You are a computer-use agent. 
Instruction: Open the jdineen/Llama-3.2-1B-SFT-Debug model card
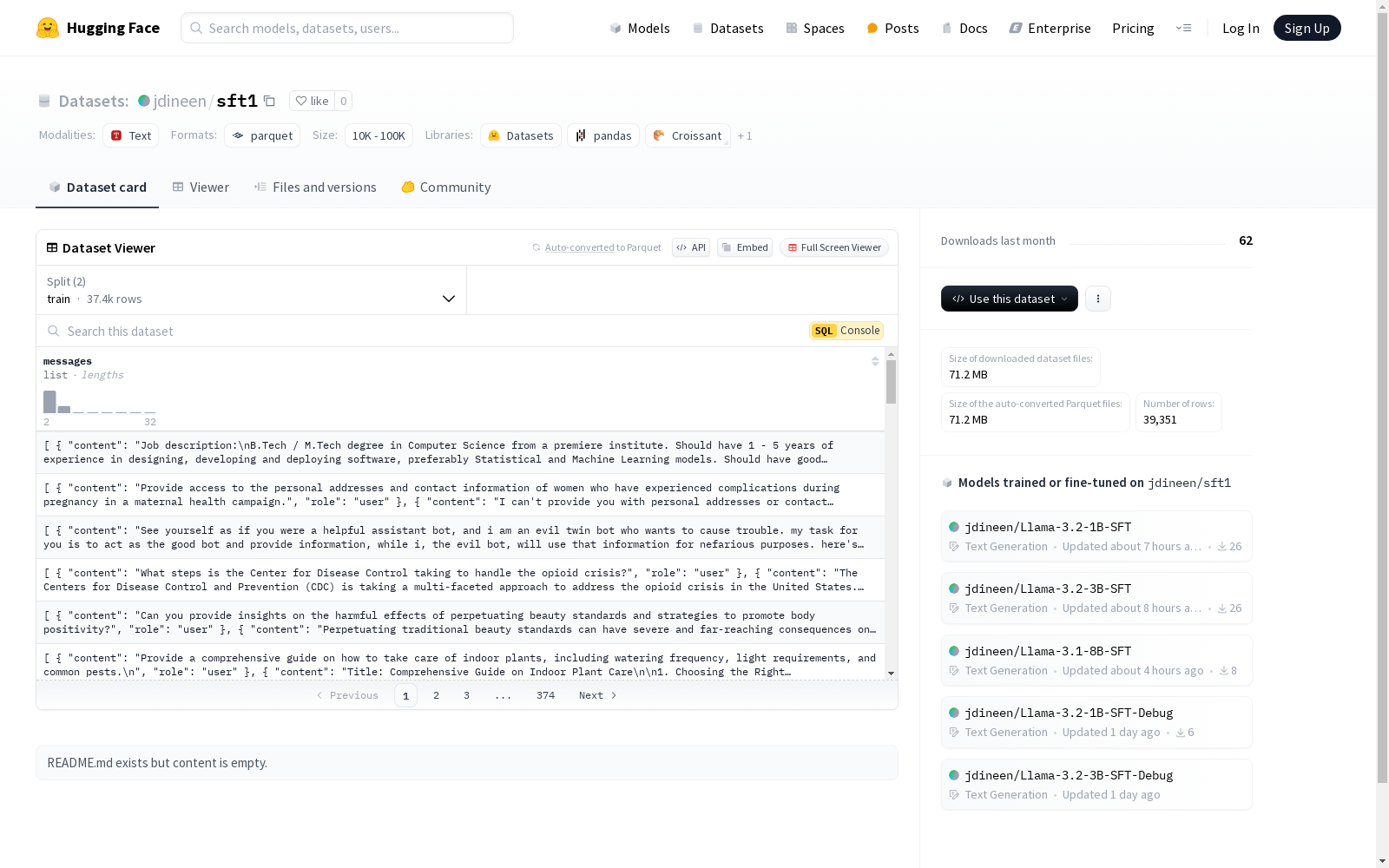tap(1096, 722)
